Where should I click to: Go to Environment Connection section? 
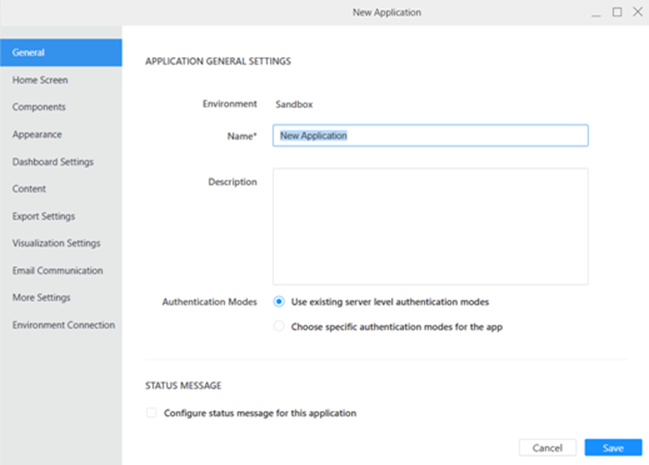point(63,325)
